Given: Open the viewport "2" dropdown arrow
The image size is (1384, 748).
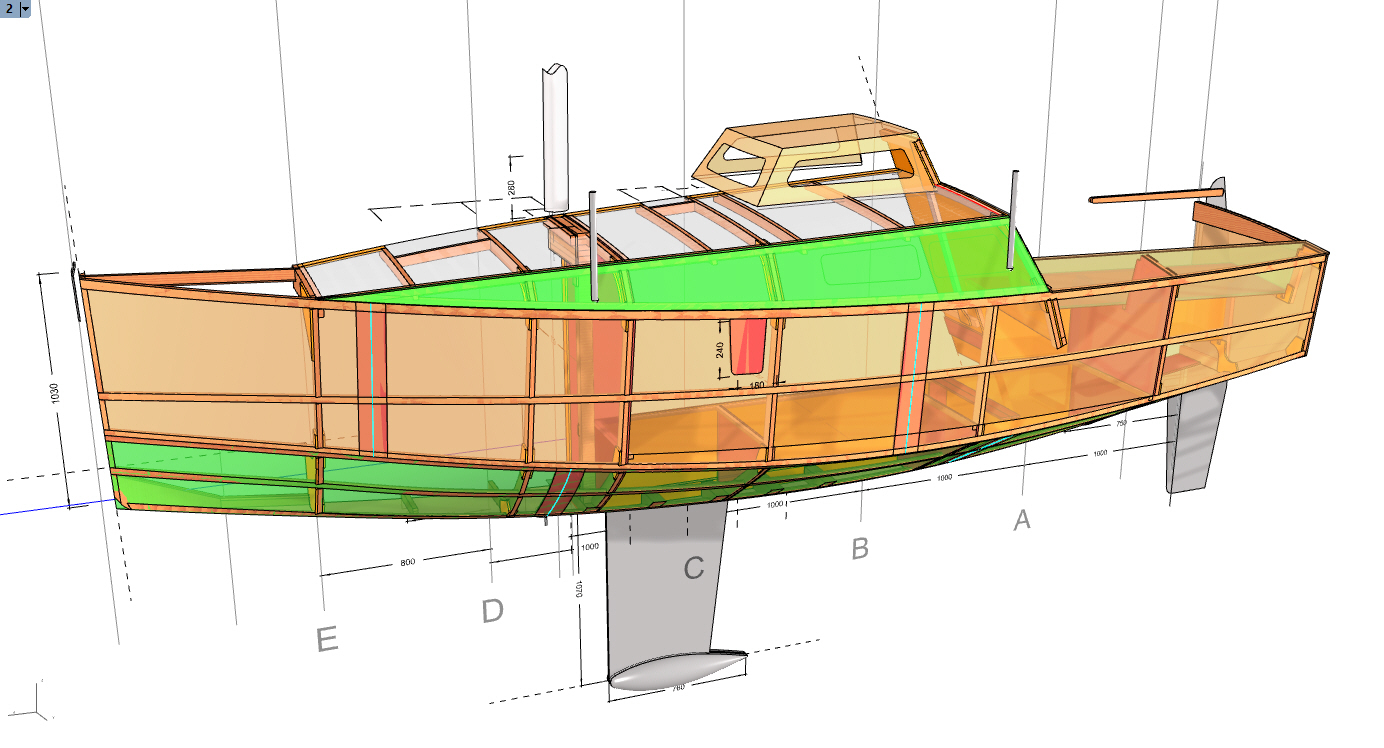Looking at the screenshot, I should point(24,8).
